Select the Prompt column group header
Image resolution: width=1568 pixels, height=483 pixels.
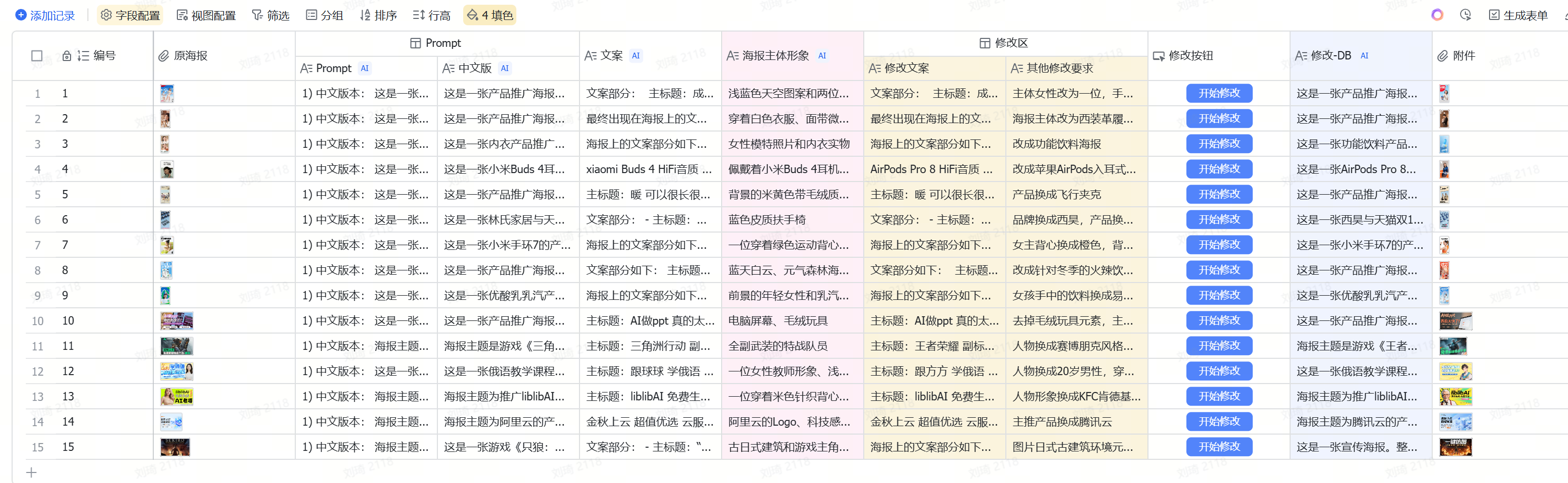point(436,43)
